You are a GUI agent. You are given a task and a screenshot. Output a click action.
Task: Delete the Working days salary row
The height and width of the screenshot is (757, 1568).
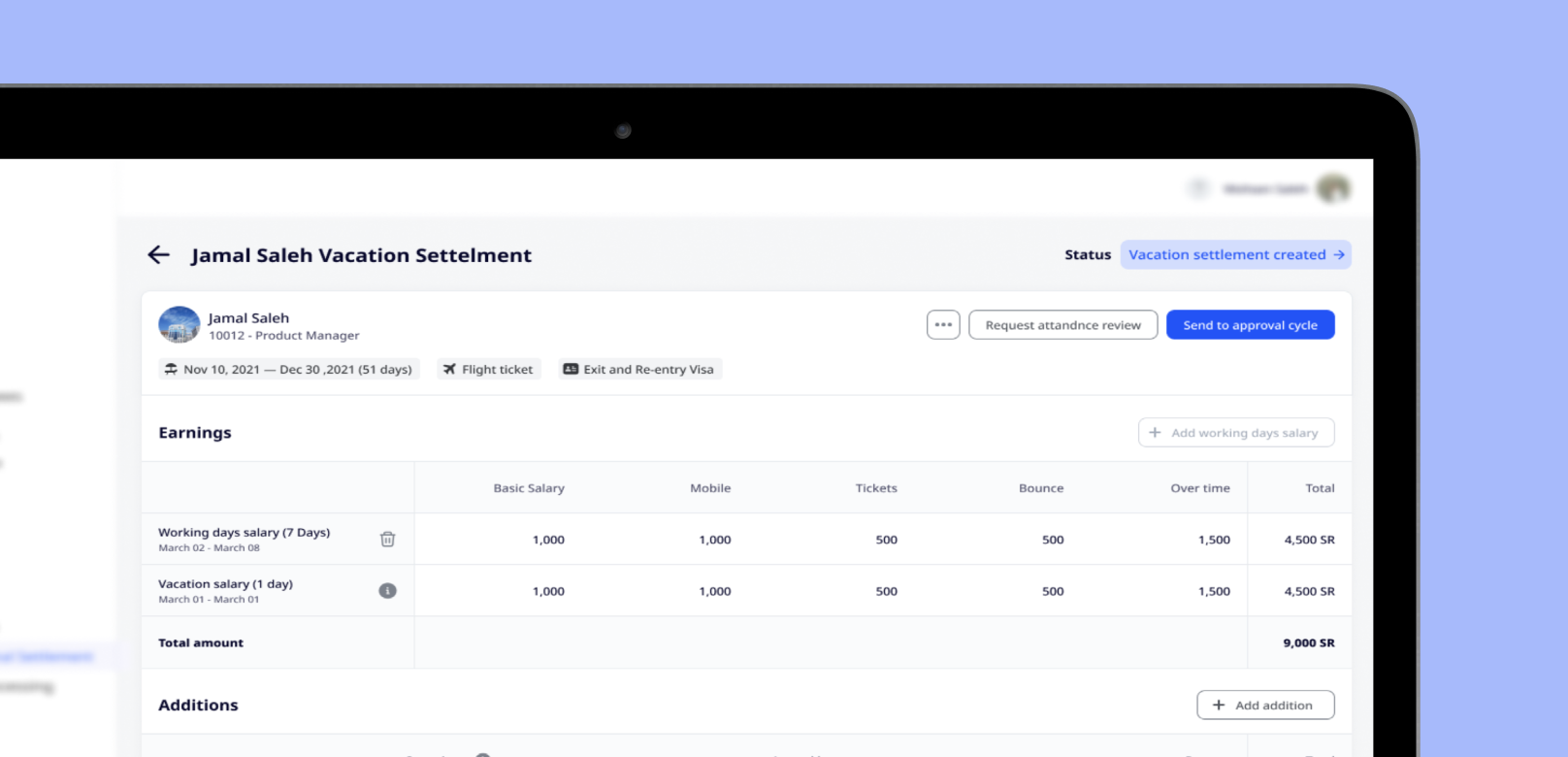tap(387, 540)
